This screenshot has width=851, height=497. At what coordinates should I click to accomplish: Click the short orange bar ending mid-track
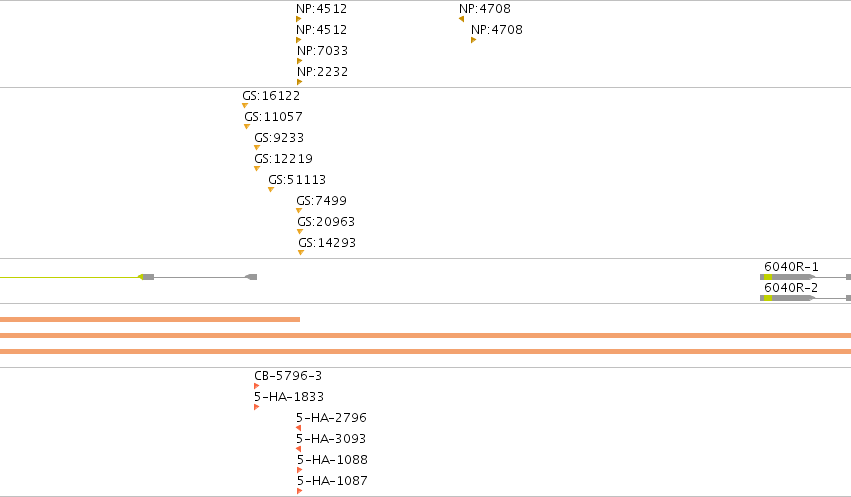pyautogui.click(x=150, y=320)
